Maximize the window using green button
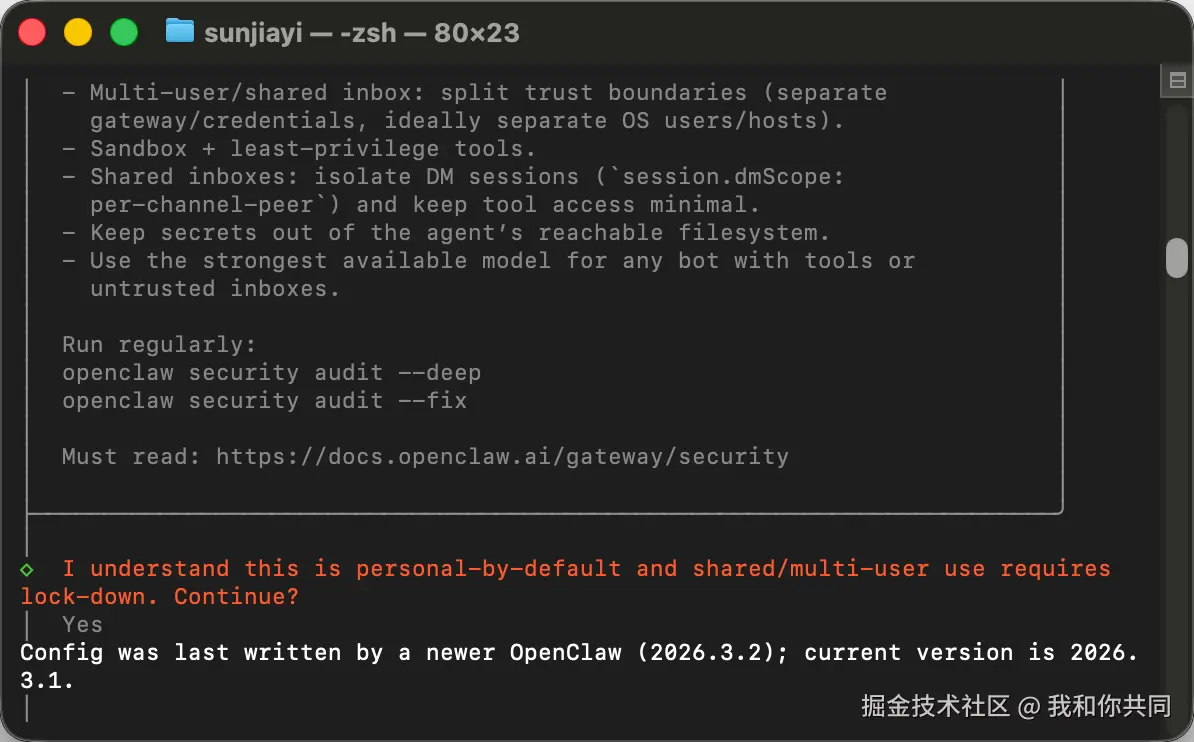 tap(124, 32)
